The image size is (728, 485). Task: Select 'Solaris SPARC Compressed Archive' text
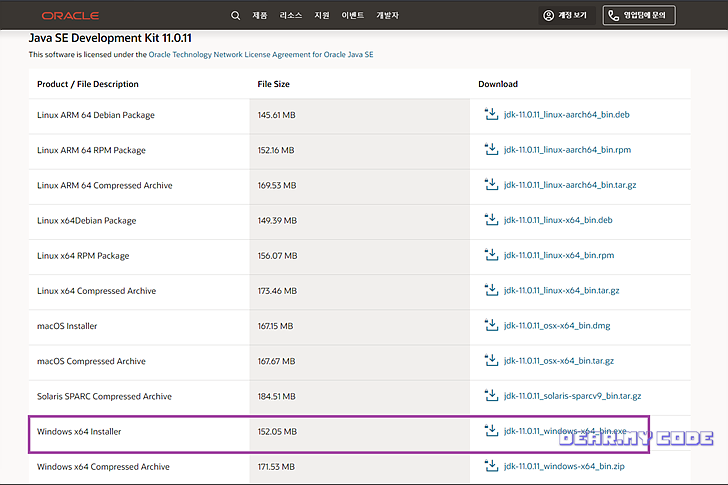tap(104, 396)
